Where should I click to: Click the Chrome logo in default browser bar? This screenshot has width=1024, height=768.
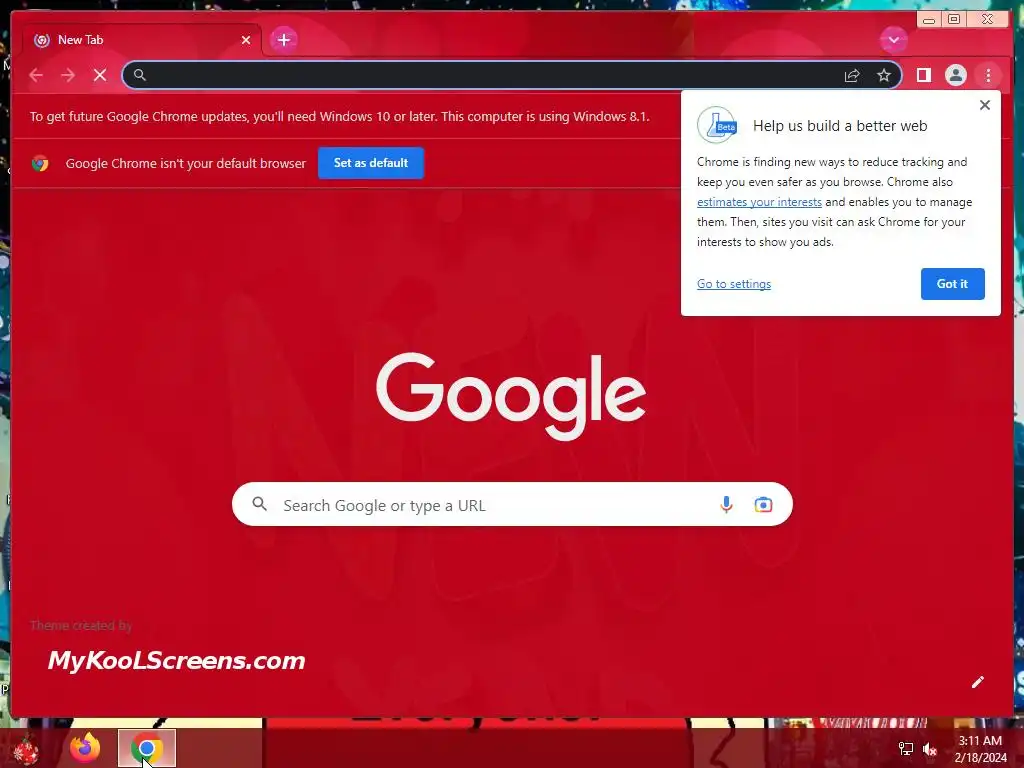point(40,163)
